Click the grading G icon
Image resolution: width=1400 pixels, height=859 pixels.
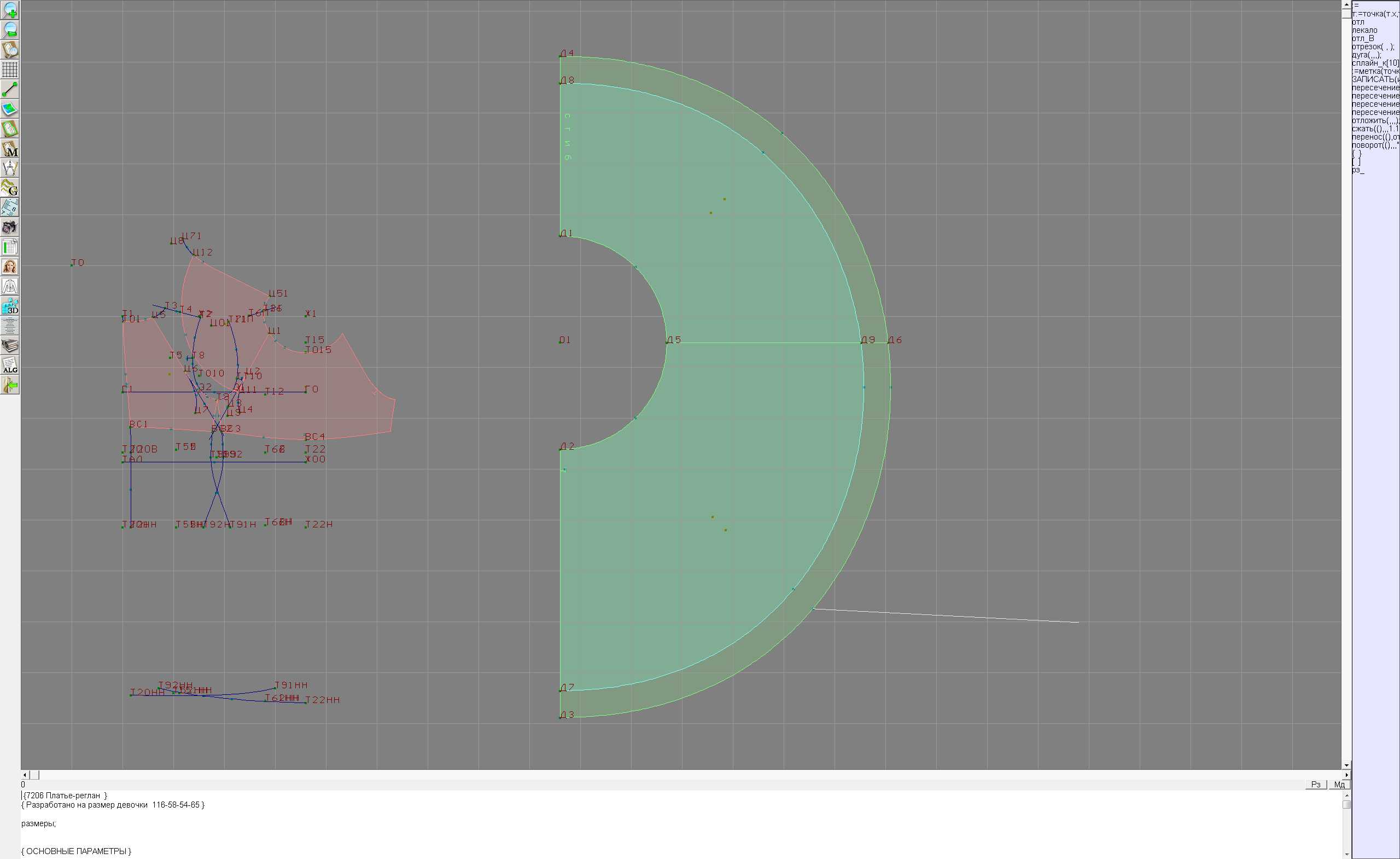coord(10,188)
